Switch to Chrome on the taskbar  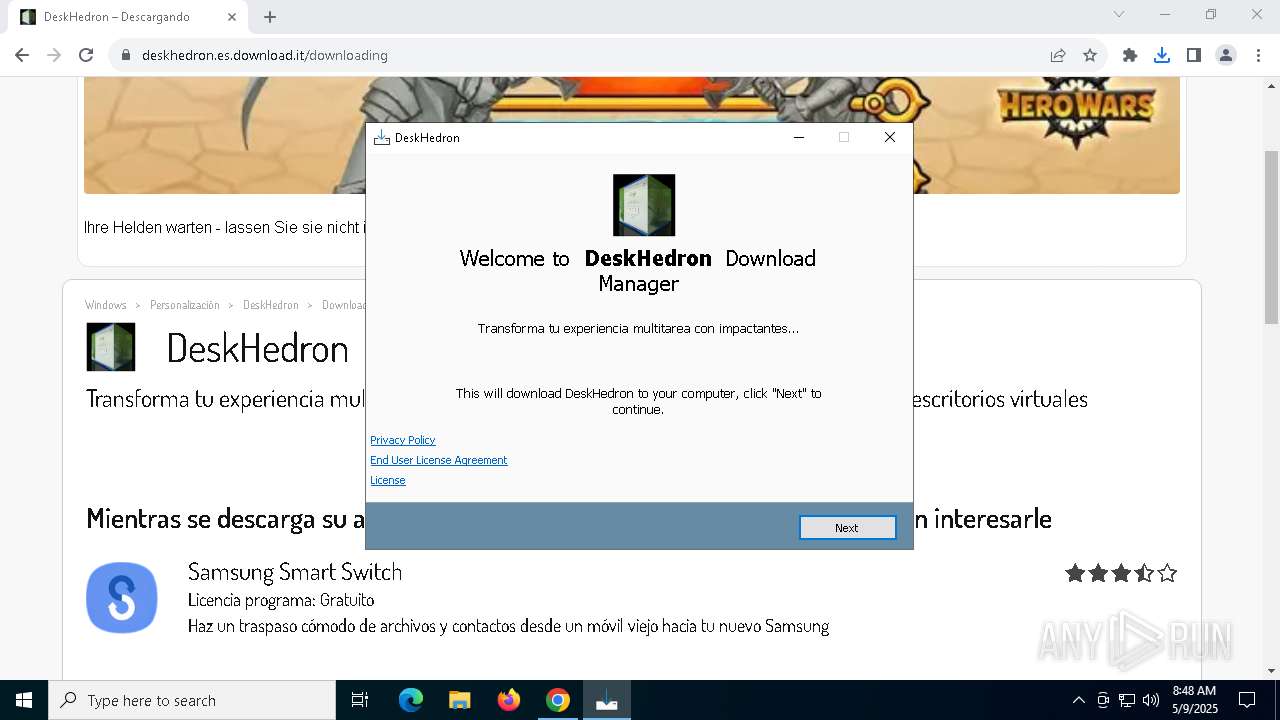pos(558,700)
